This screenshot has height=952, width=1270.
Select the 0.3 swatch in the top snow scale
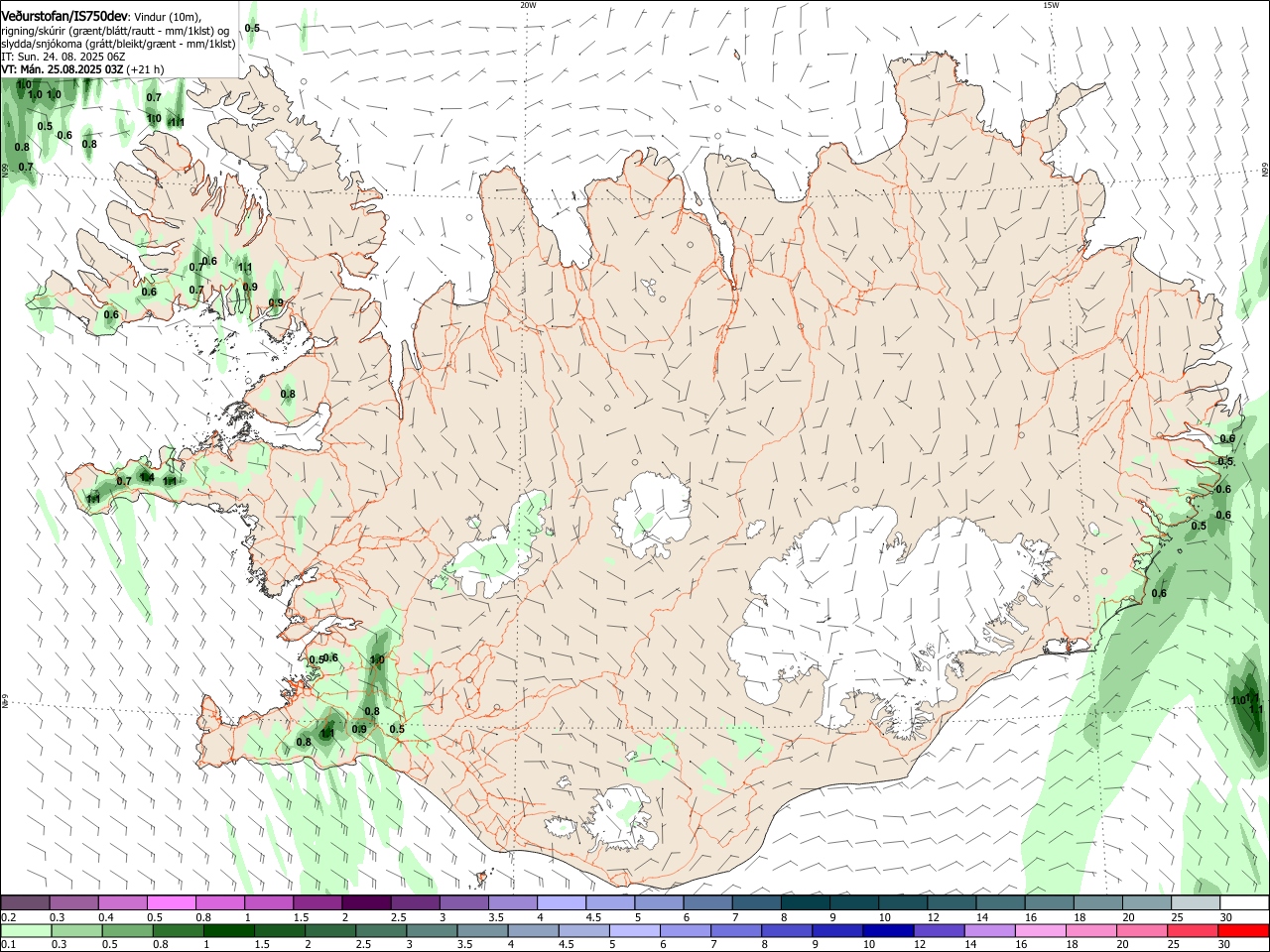click(x=74, y=903)
